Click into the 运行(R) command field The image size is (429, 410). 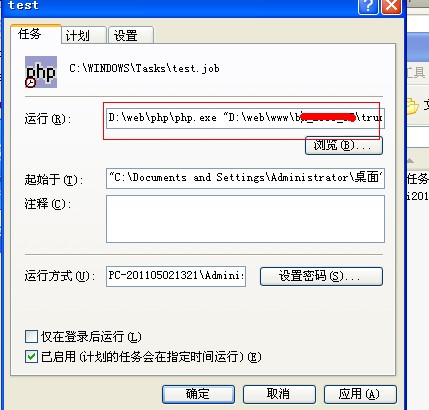click(245, 118)
